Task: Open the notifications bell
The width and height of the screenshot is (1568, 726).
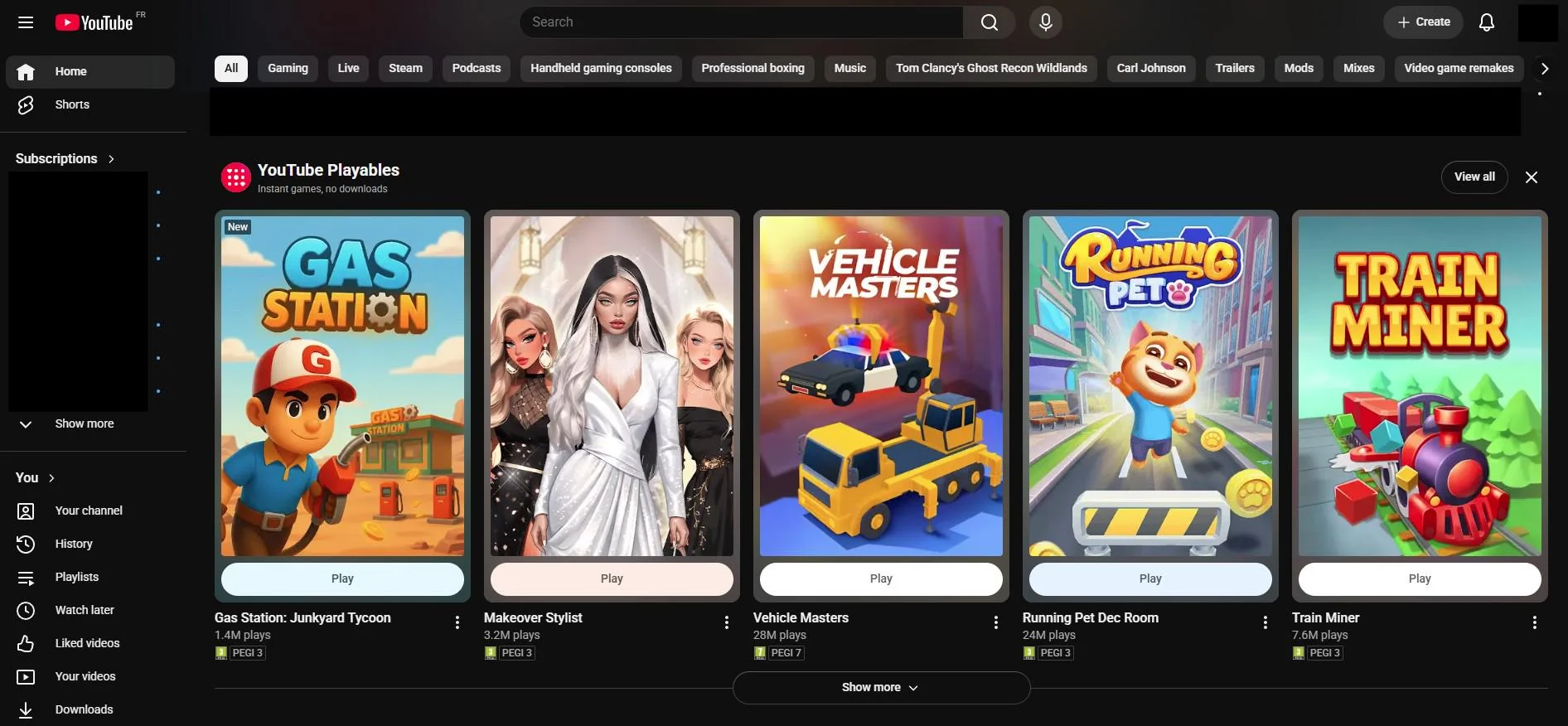Action: pos(1487,22)
